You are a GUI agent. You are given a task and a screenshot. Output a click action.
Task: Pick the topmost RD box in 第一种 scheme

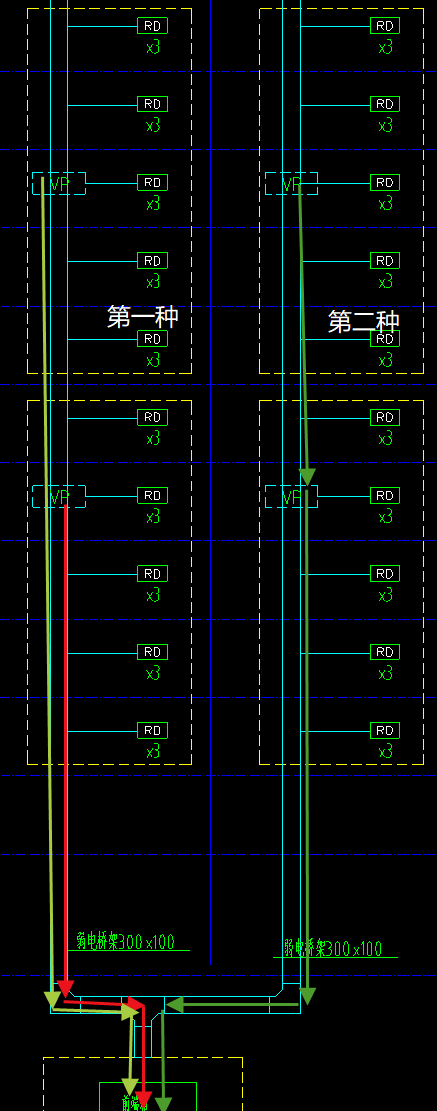click(152, 26)
